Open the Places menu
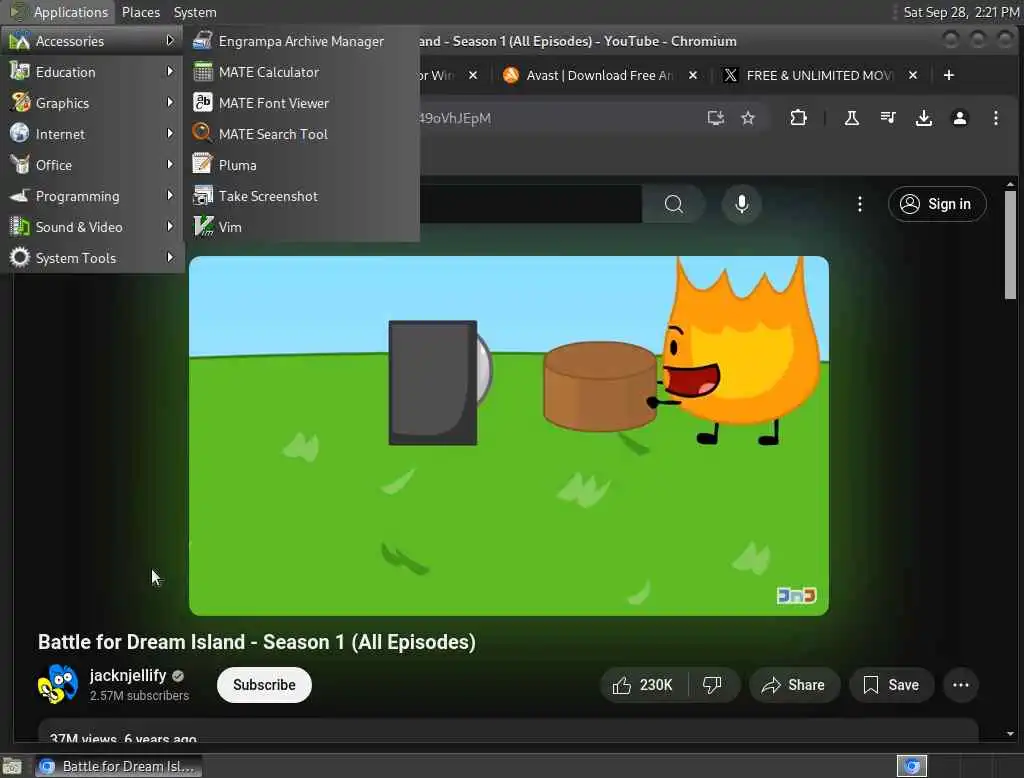Image resolution: width=1024 pixels, height=778 pixels. point(140,12)
